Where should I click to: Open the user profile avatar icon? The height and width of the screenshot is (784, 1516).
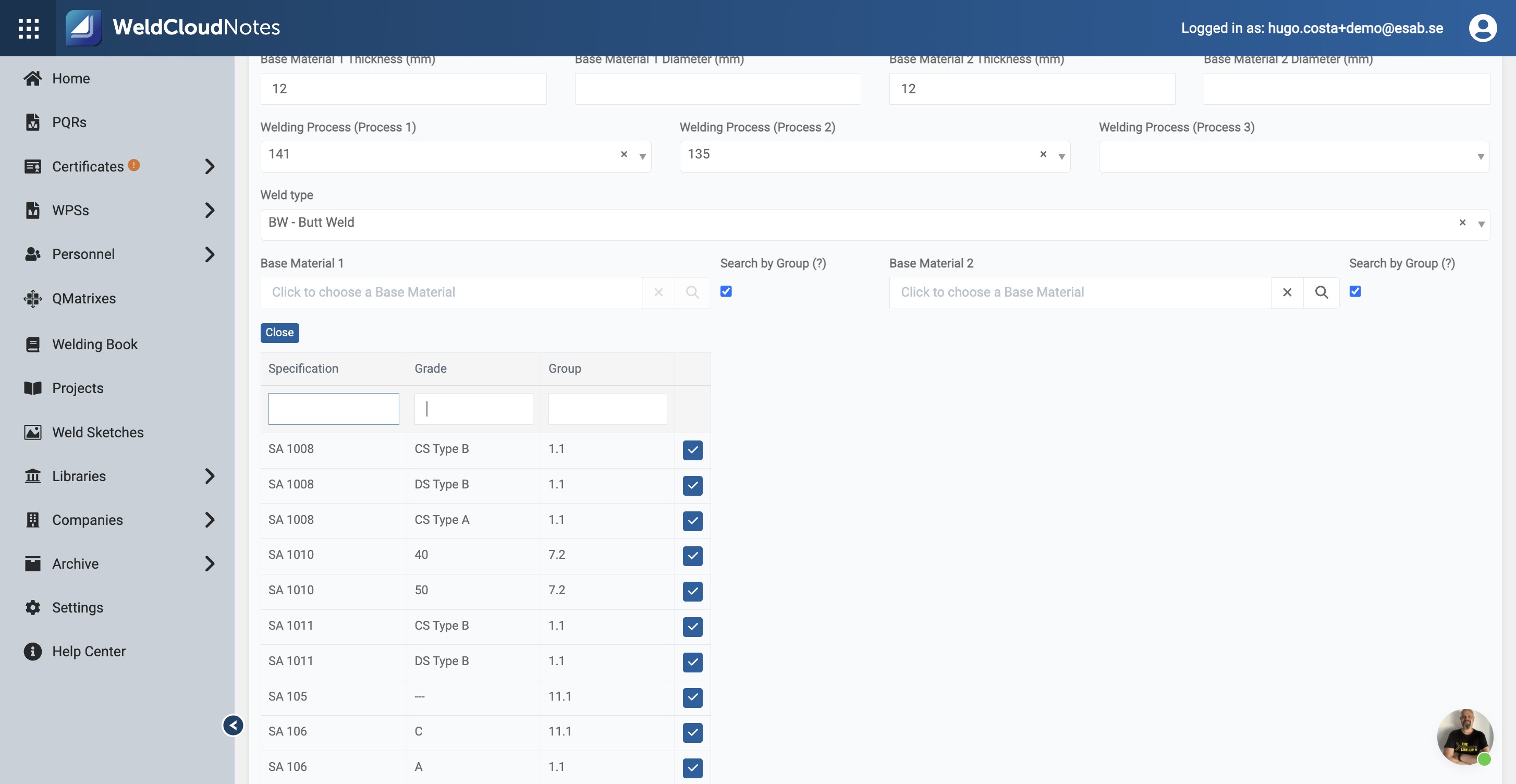point(1483,28)
